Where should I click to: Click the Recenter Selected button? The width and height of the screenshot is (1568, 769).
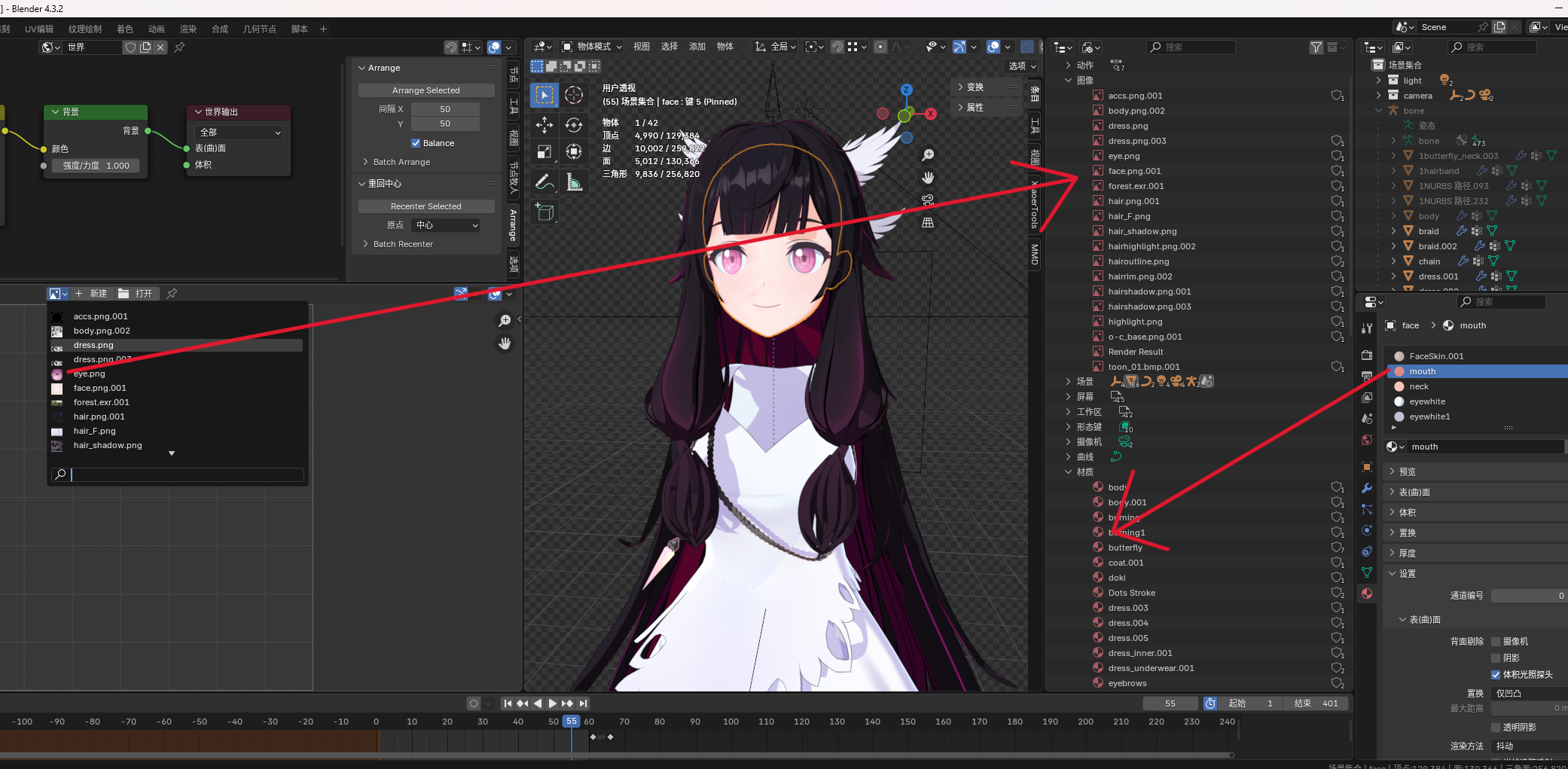coord(426,206)
